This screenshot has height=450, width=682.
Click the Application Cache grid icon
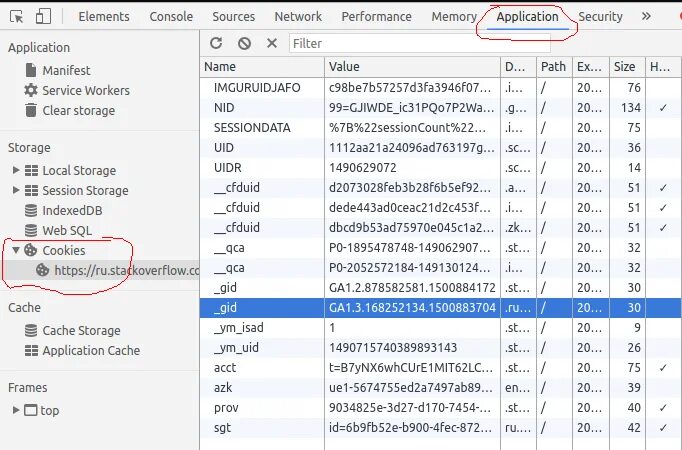31,350
